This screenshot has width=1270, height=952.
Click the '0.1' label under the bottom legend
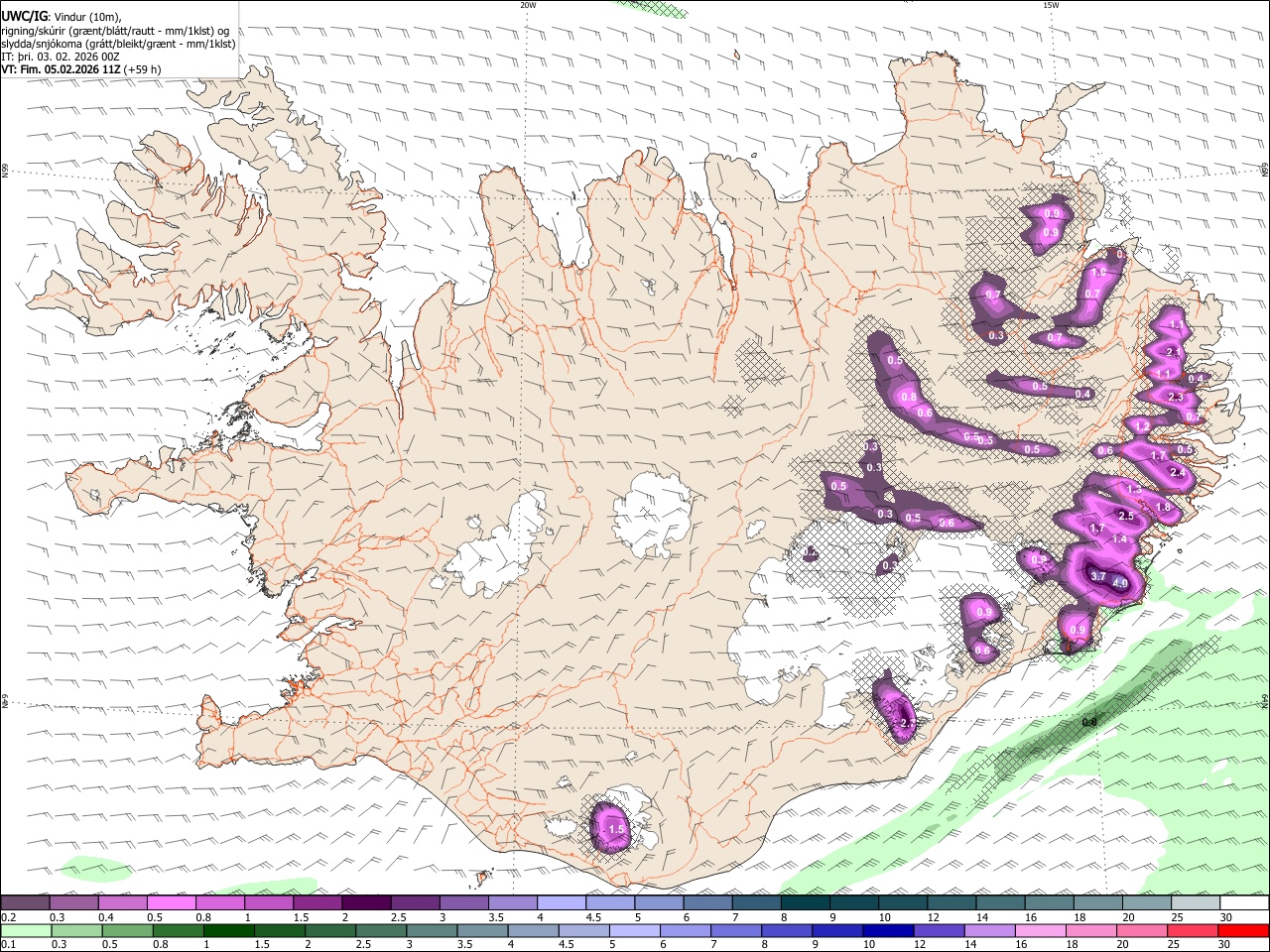pyautogui.click(x=8, y=944)
